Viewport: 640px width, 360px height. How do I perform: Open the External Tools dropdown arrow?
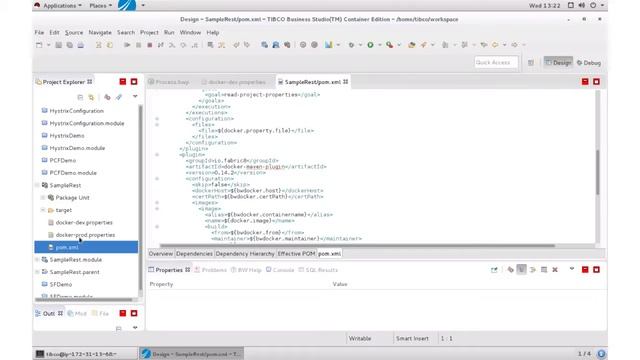(399, 45)
